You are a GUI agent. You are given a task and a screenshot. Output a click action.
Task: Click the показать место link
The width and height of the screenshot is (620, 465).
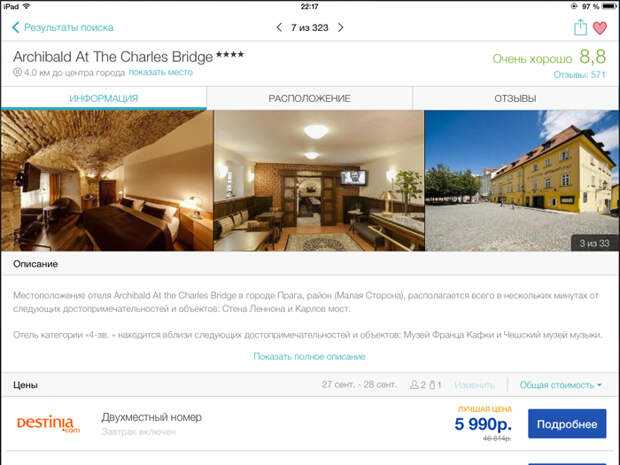(161, 72)
